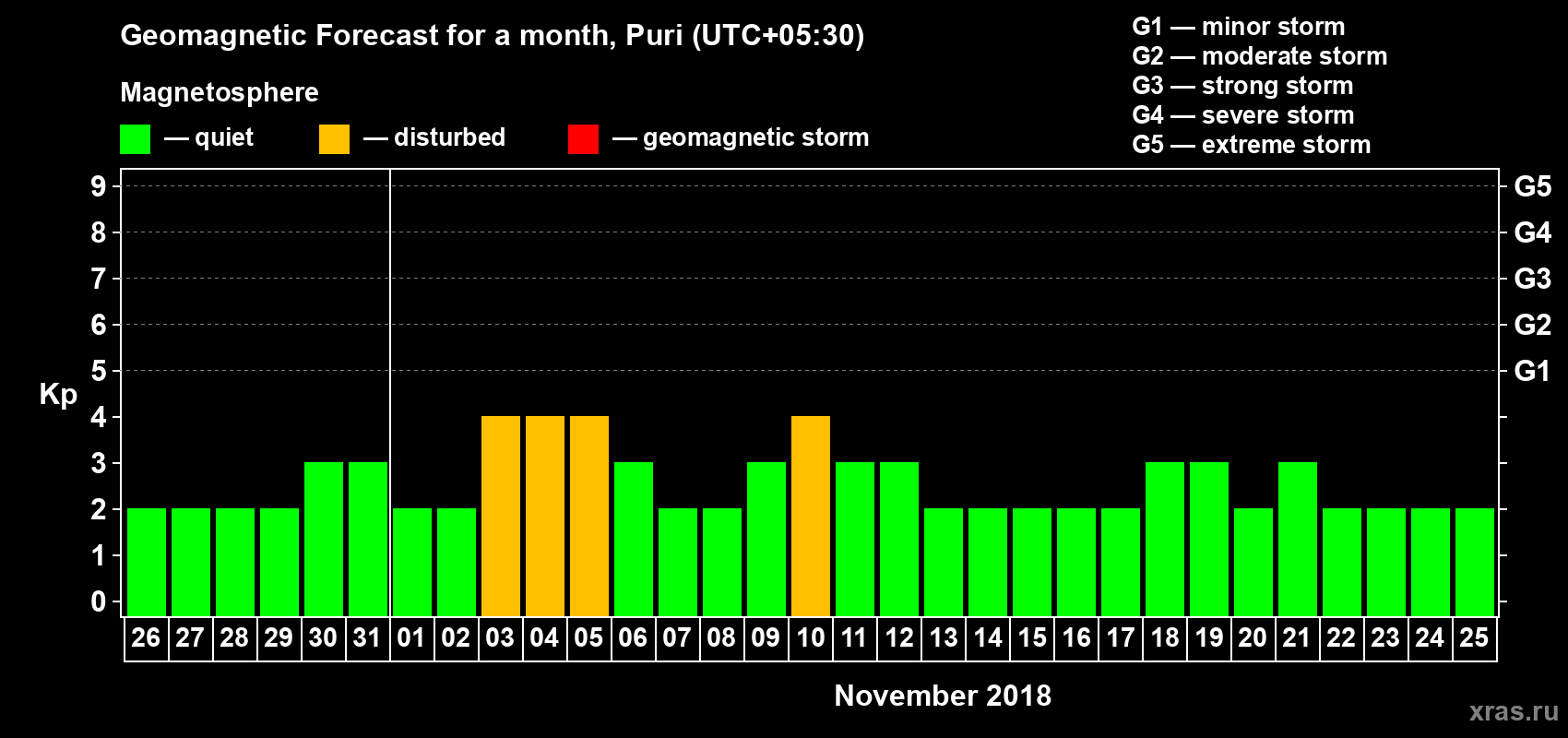Click the date cell labeled 23
The image size is (1568, 738).
click(x=1386, y=638)
